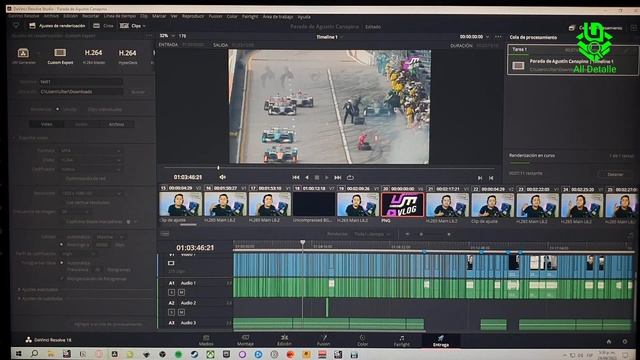Select clip 15 thumbnail
This screenshot has height=360, width=640.
coord(180,204)
